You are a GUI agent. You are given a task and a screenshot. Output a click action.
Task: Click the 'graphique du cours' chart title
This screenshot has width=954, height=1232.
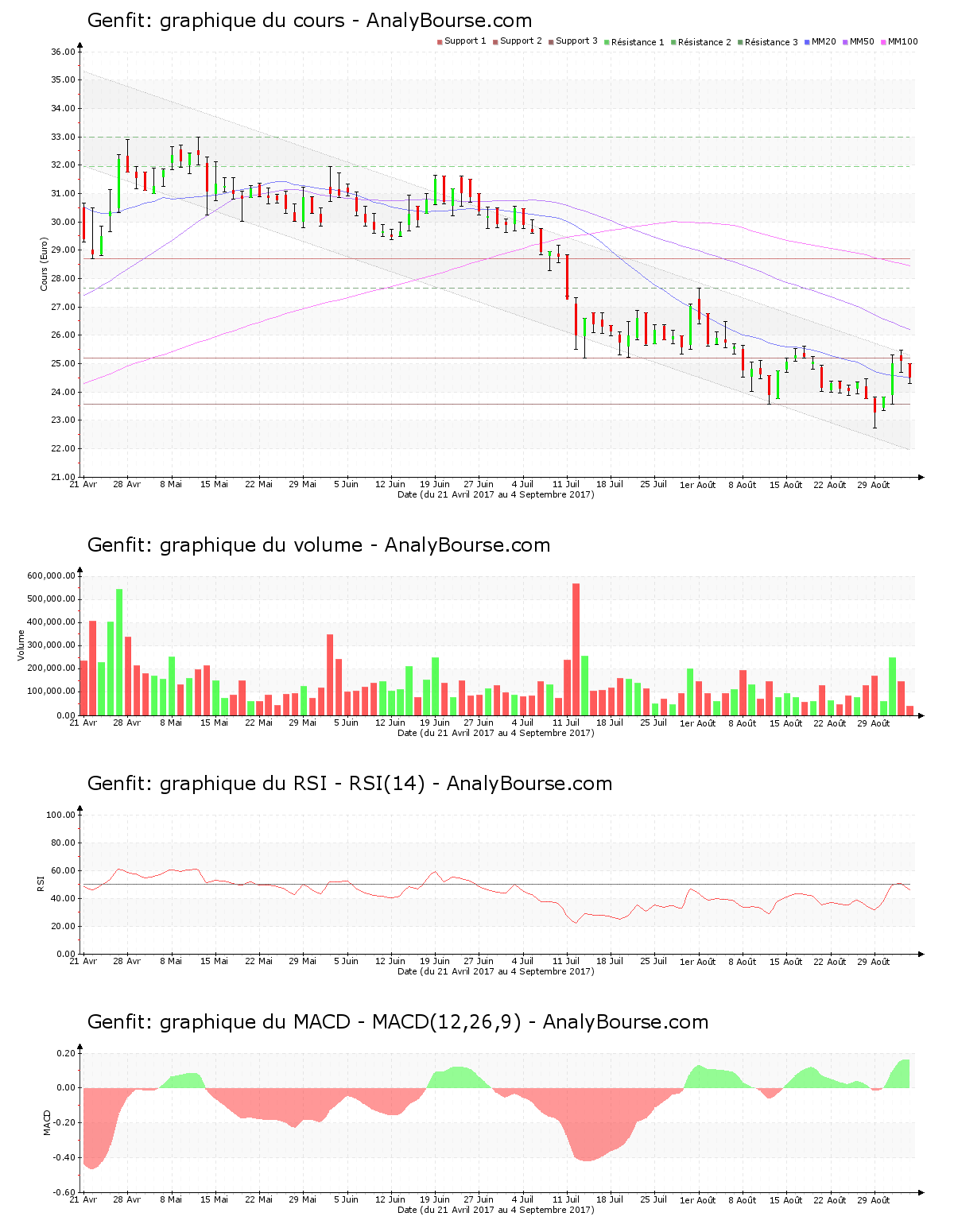(310, 21)
